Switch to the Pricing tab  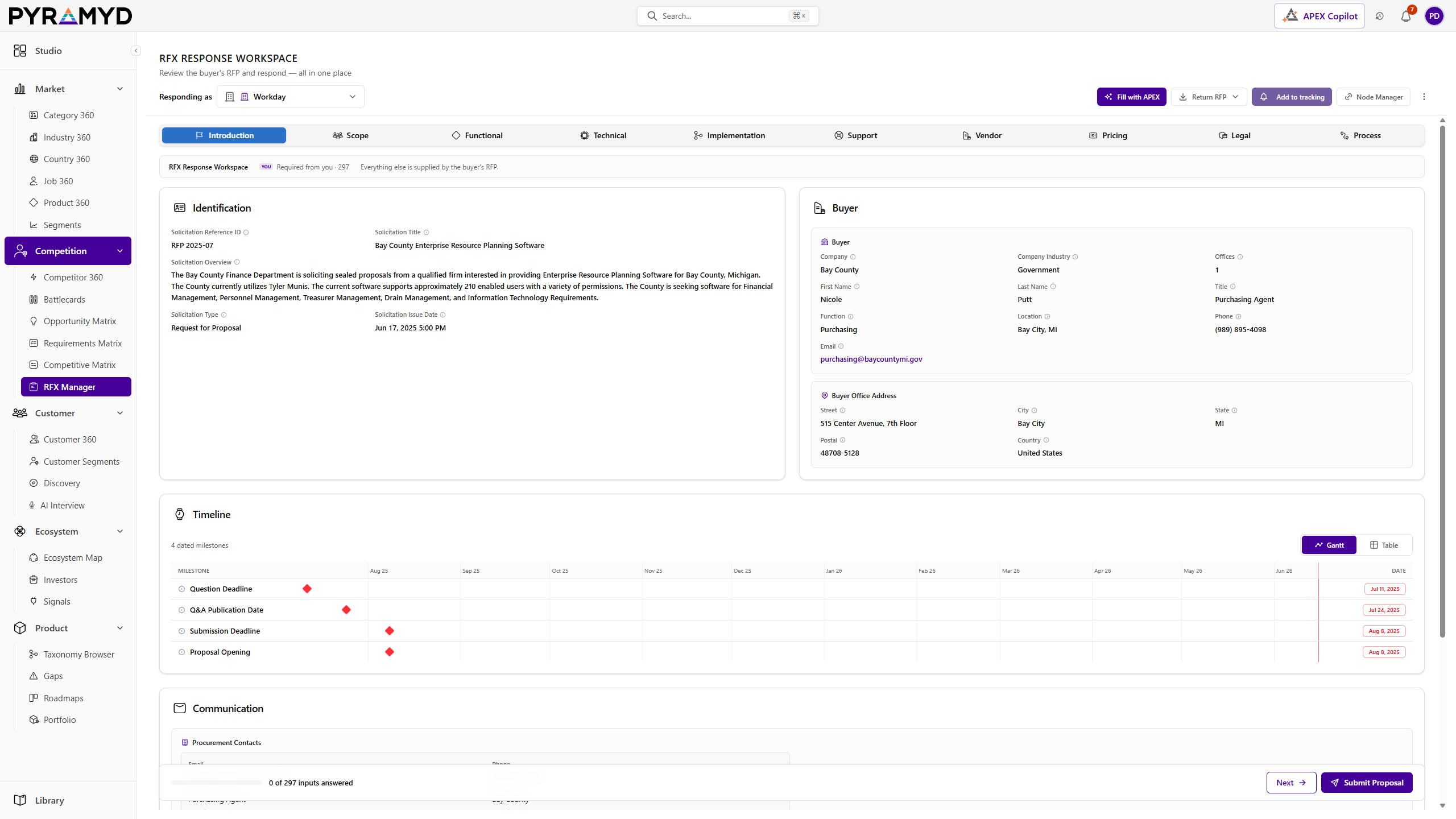coord(1108,135)
